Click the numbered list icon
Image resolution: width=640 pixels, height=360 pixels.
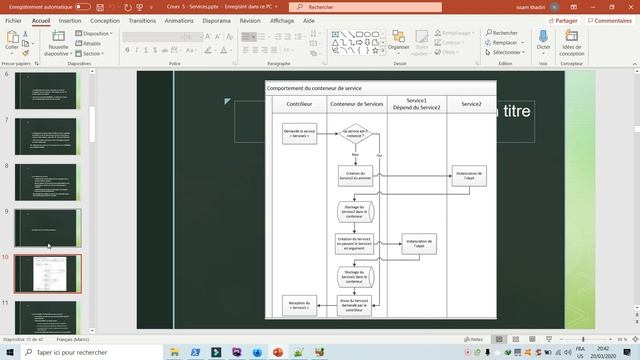click(261, 37)
